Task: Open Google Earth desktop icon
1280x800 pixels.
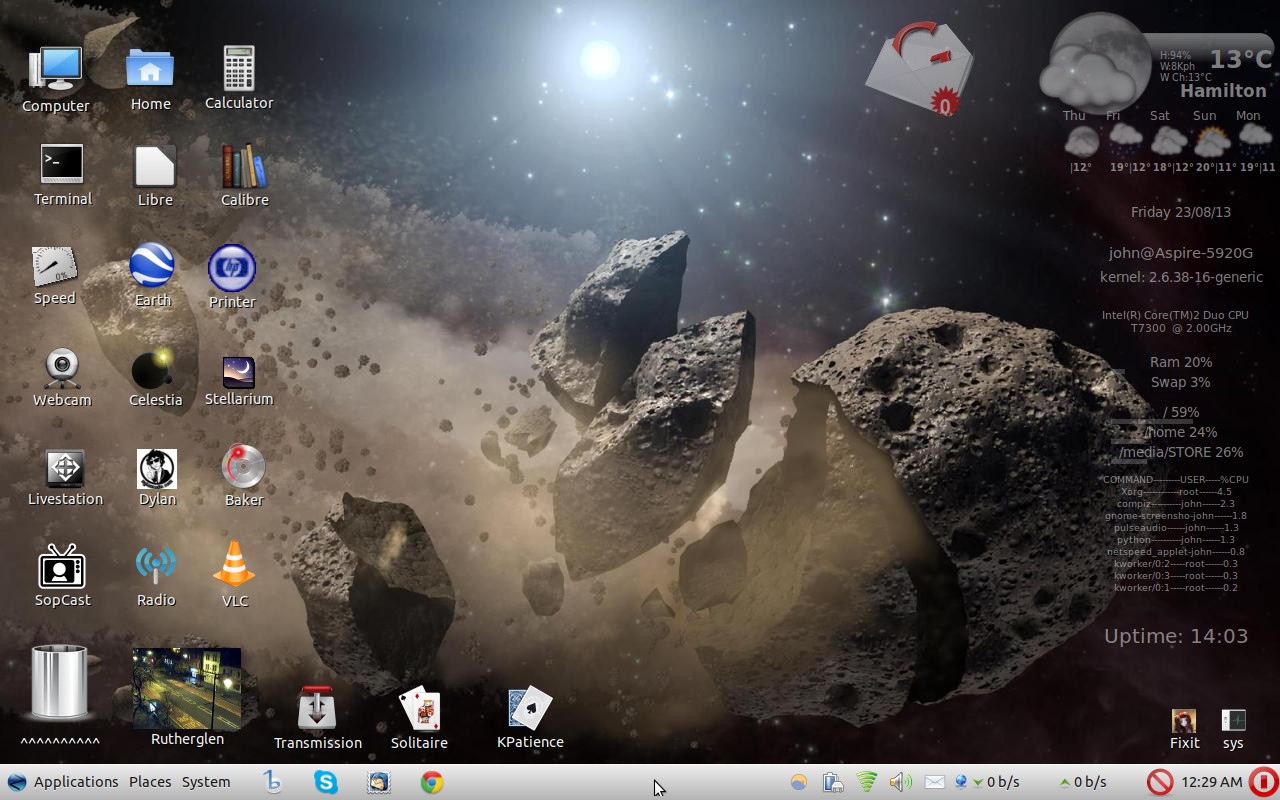Action: 152,267
